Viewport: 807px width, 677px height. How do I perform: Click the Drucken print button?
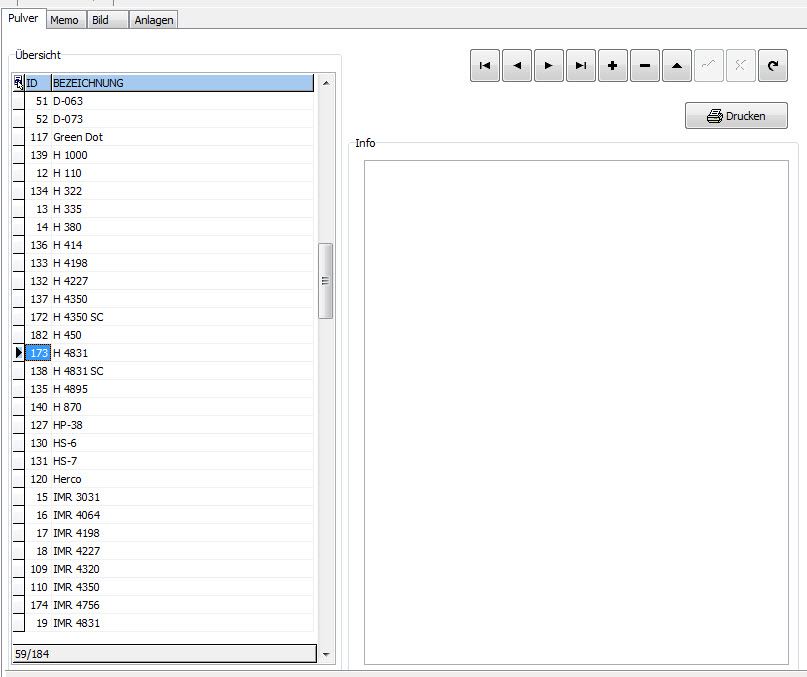click(736, 116)
